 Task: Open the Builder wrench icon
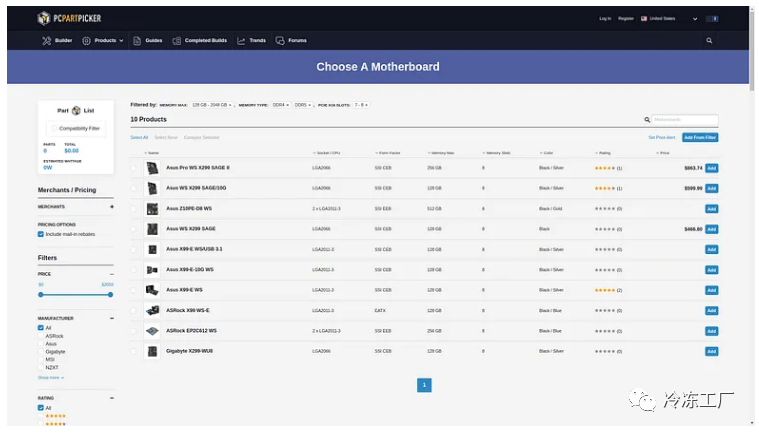(46, 41)
